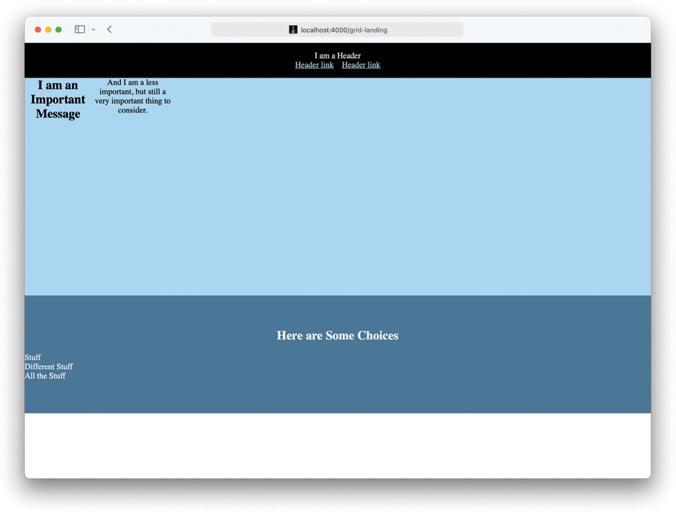Viewport: 676px width, 512px height.
Task: Open the second Header link
Action: [x=361, y=65]
